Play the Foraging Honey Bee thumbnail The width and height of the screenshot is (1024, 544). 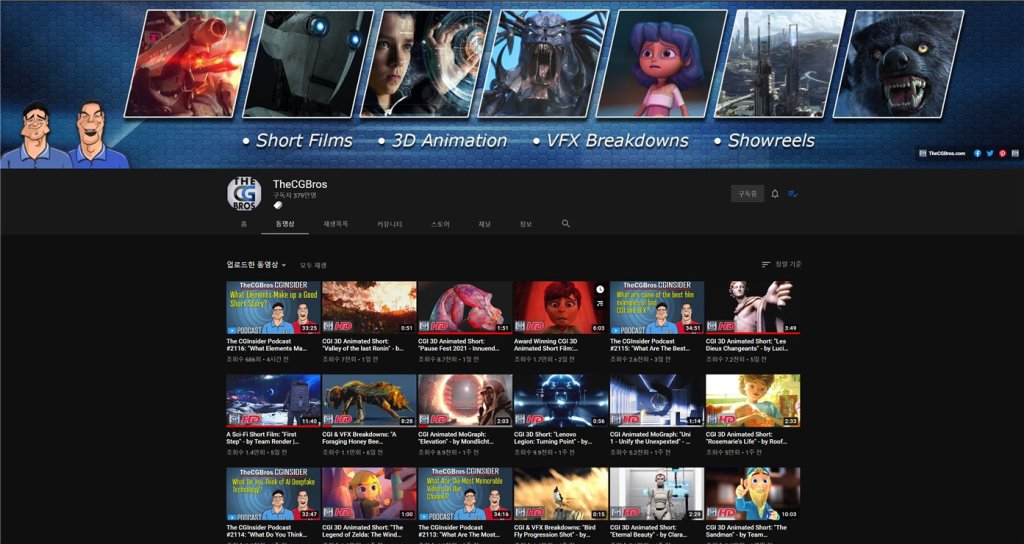[370, 400]
